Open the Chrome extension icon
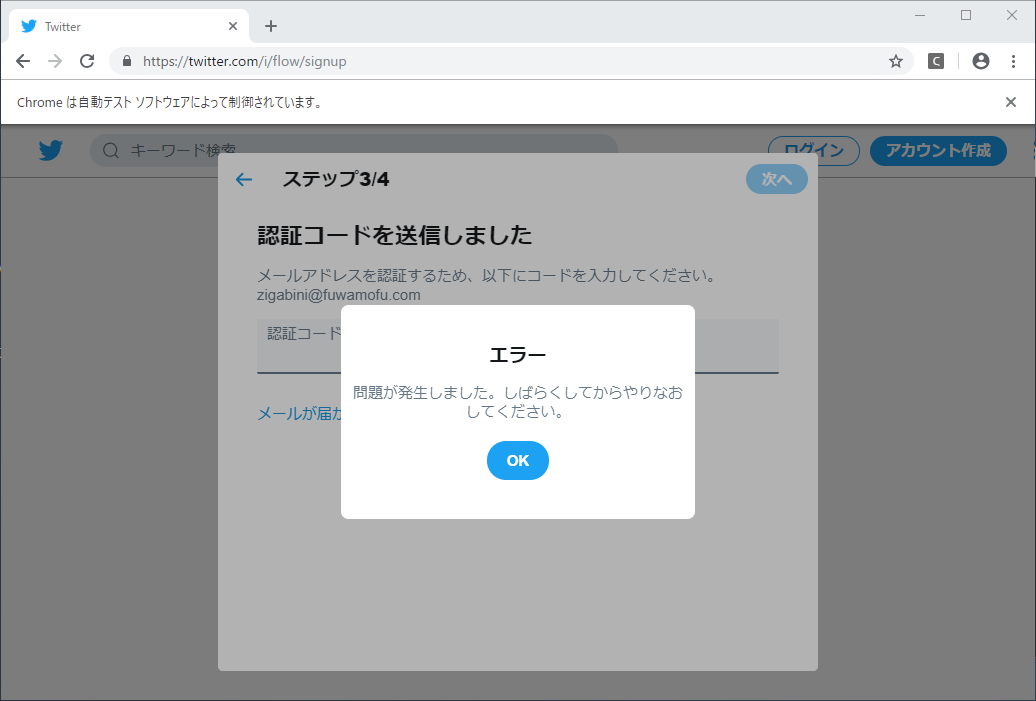 935,61
